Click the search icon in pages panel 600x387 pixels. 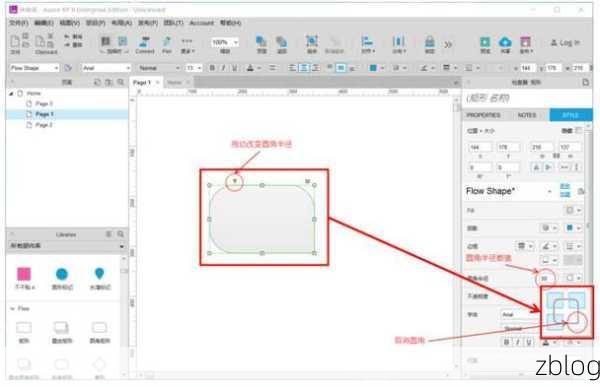[121, 82]
